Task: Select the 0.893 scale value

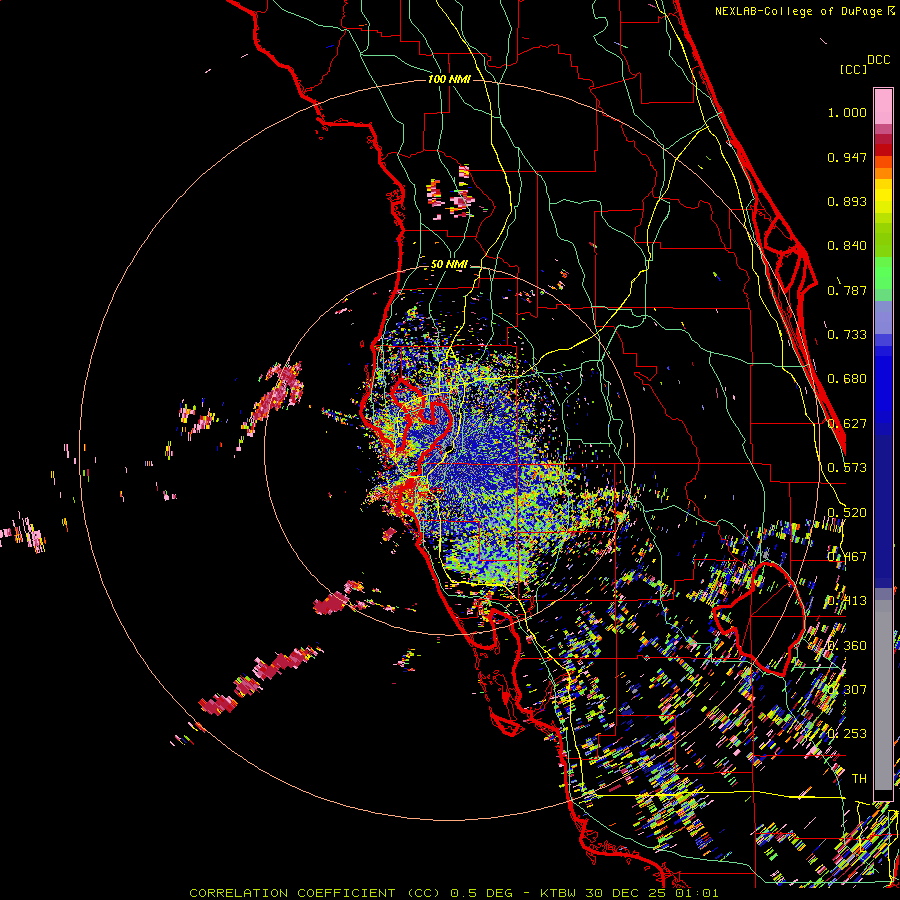Action: 847,201
